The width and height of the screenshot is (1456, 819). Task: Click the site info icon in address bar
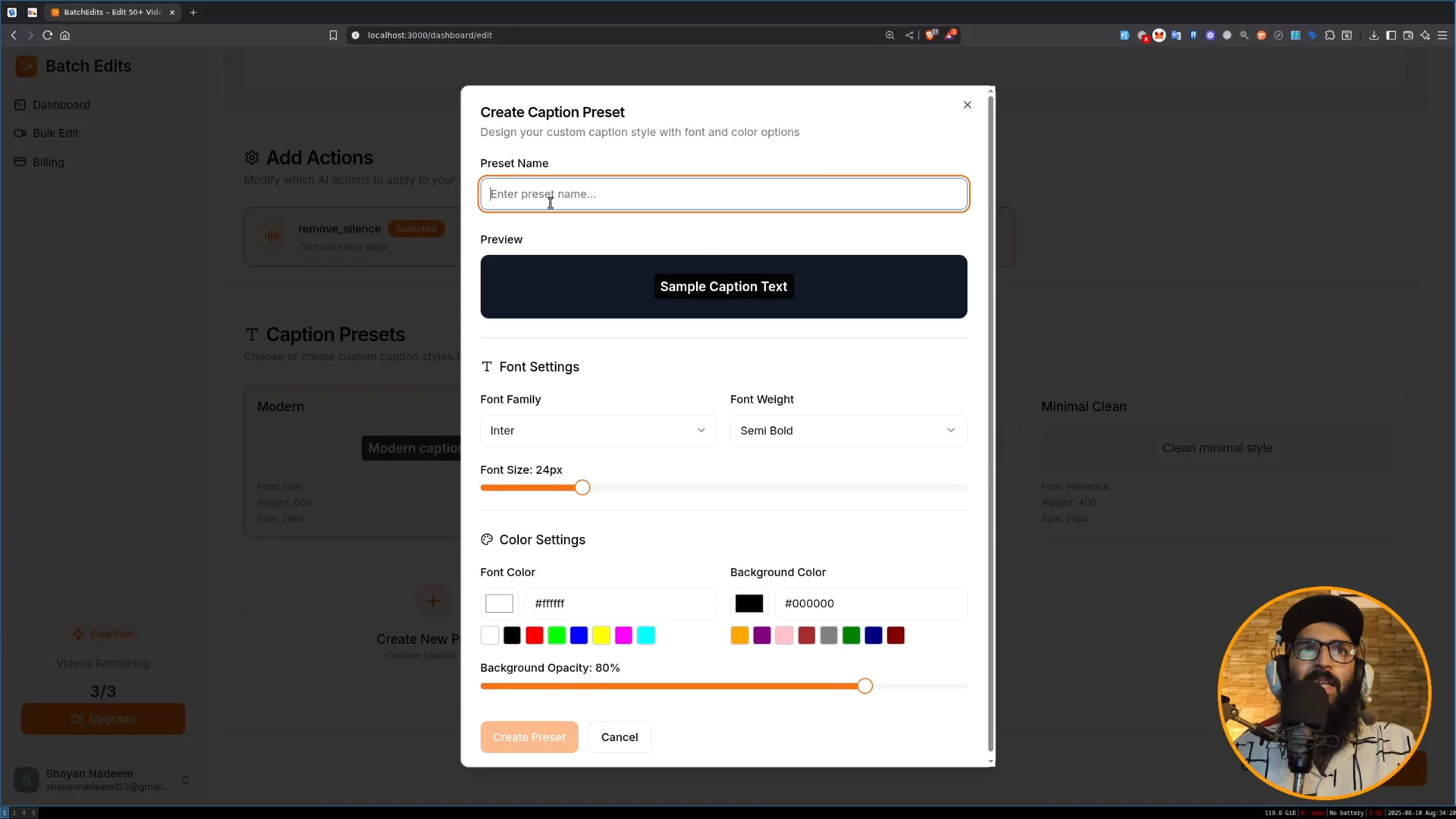click(x=355, y=35)
